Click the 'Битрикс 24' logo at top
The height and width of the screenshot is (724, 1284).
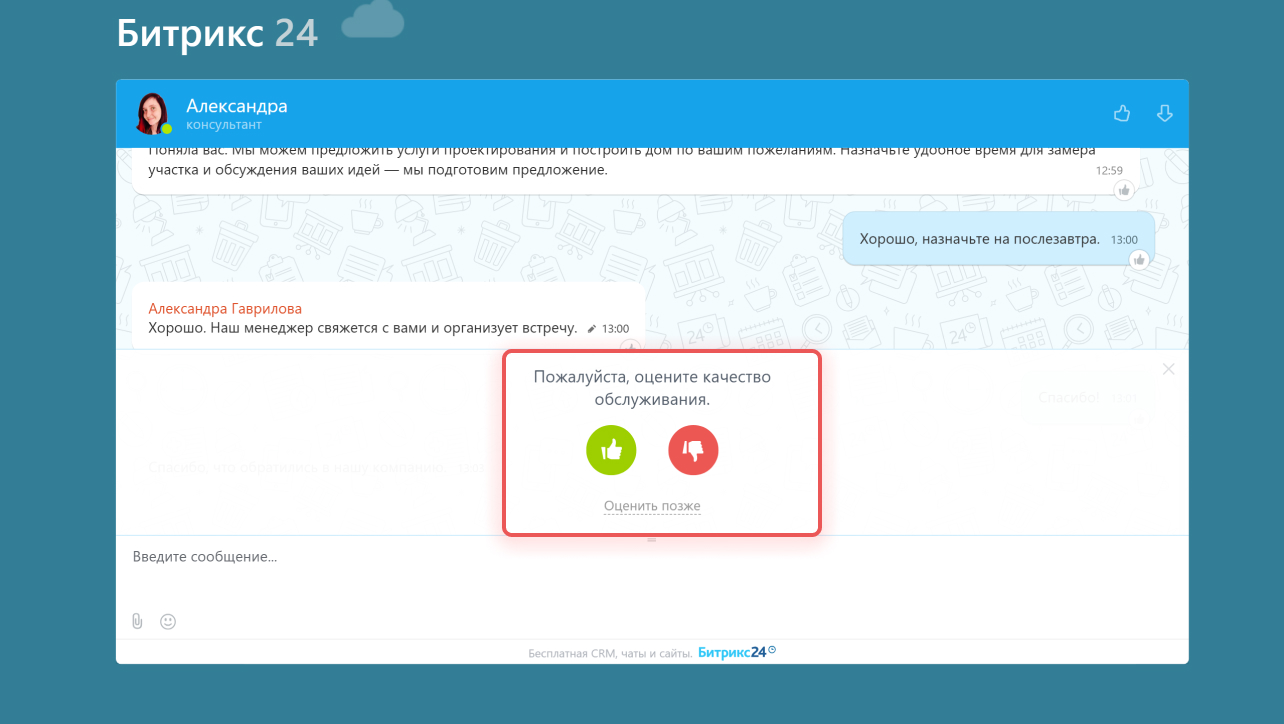point(217,33)
